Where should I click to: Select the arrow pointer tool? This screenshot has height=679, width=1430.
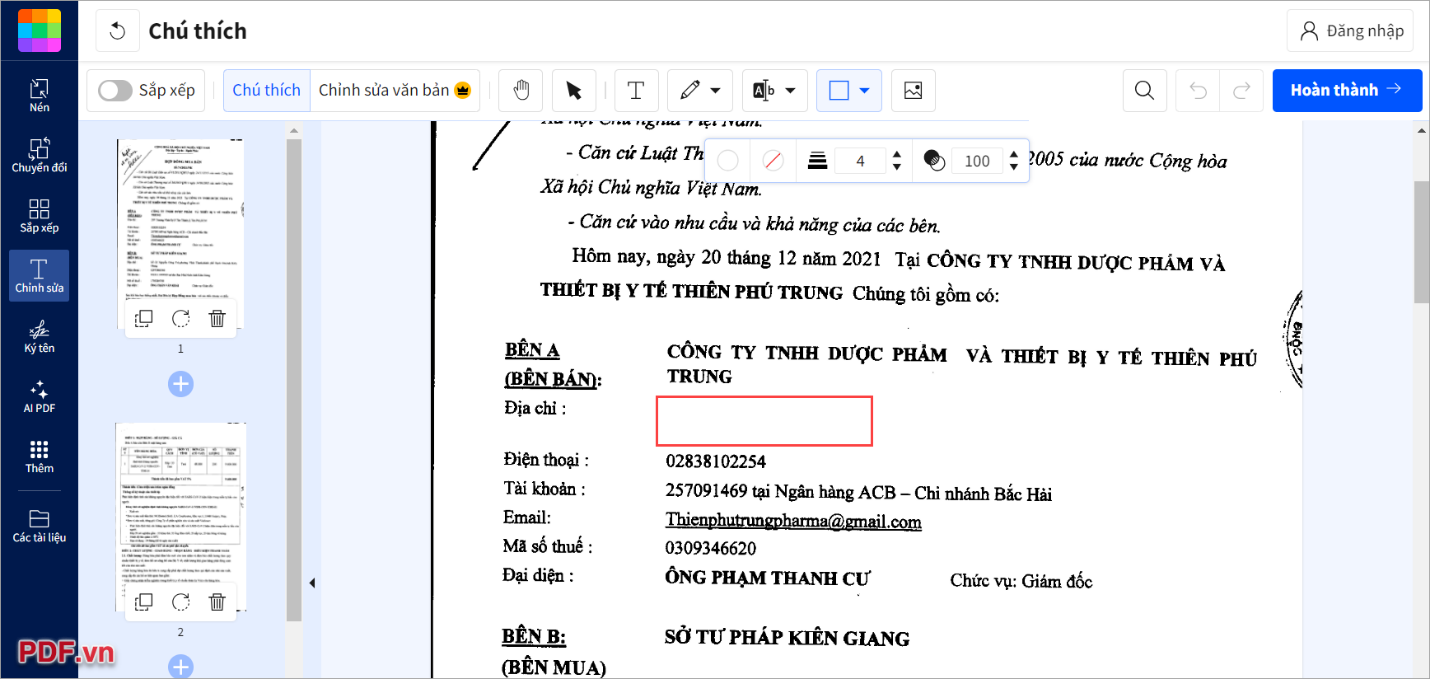point(574,90)
